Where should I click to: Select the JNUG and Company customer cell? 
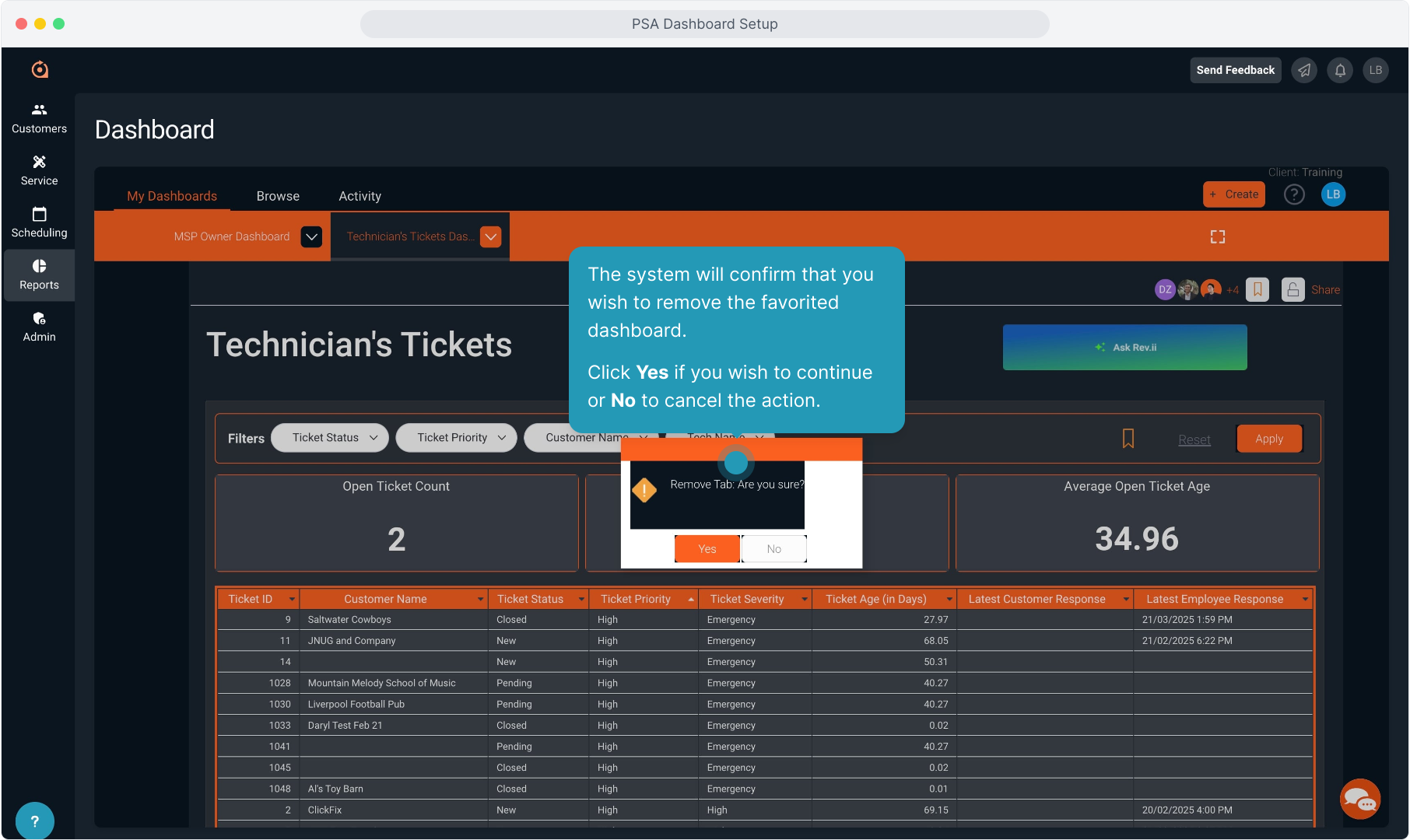[394, 641]
